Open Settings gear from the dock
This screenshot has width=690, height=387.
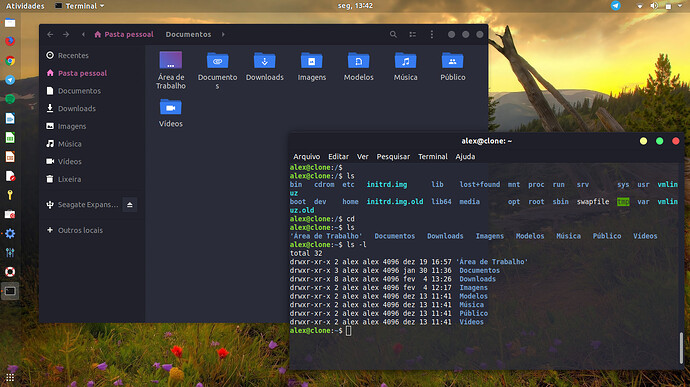point(10,233)
